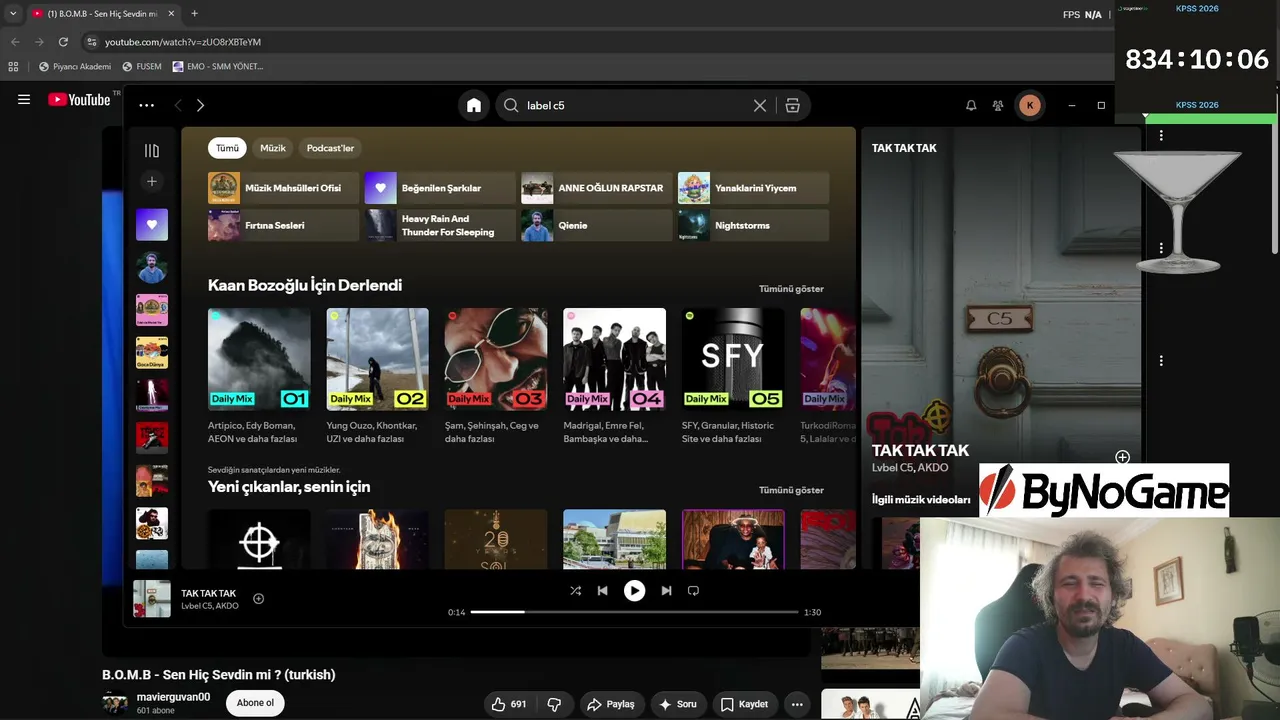Viewport: 1280px width, 720px height.
Task: Select the Tümü filter chip
Action: [x=228, y=148]
